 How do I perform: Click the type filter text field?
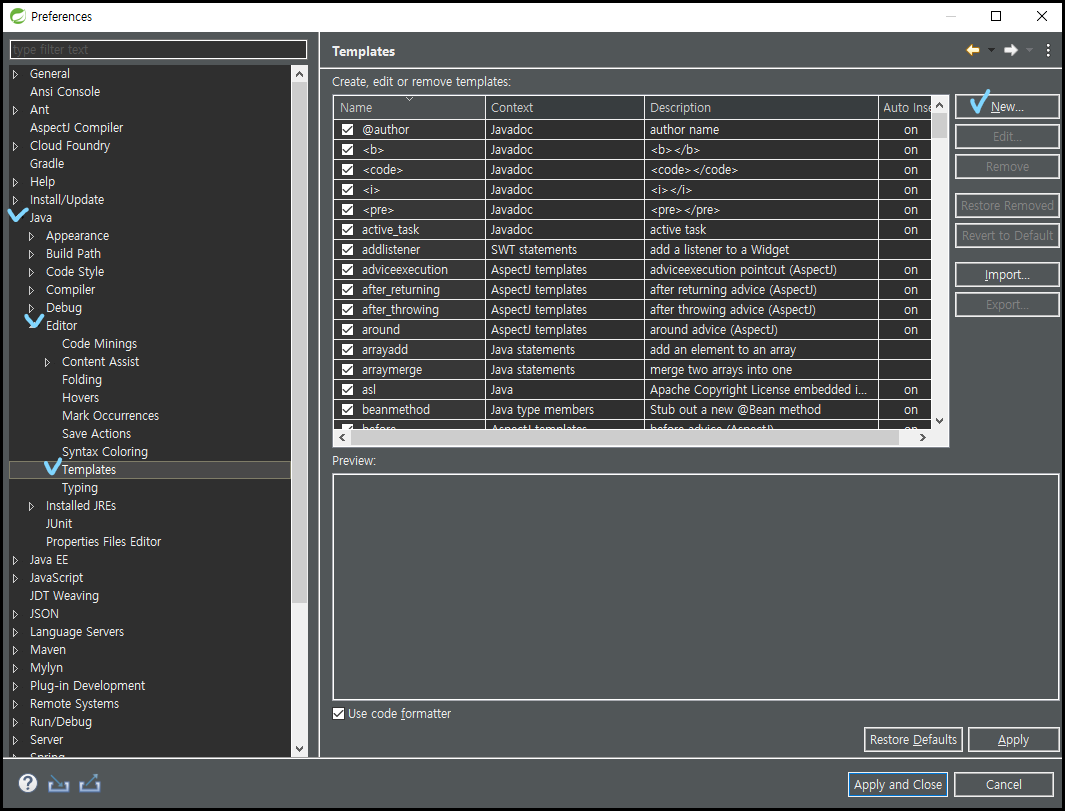pyautogui.click(x=158, y=50)
